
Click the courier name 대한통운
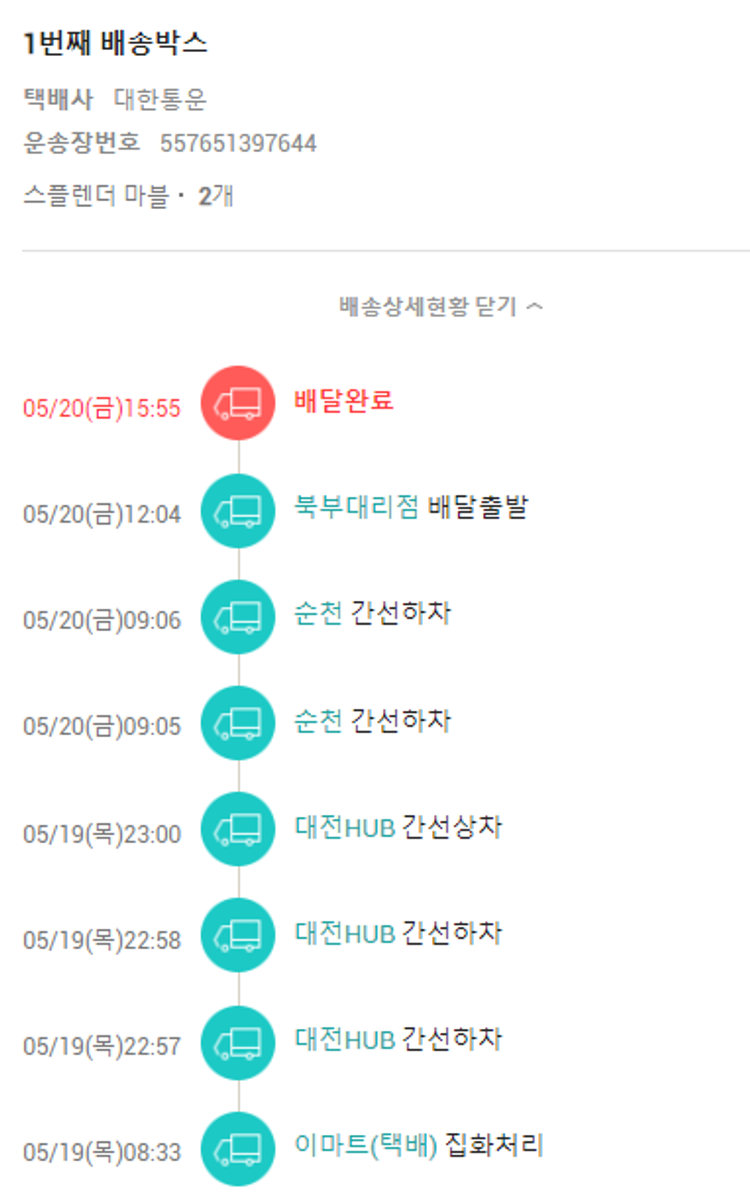point(160,100)
